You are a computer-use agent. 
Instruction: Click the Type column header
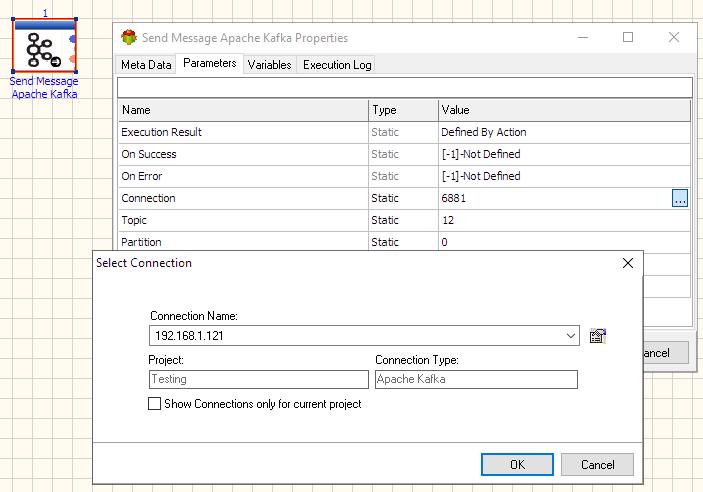403,110
